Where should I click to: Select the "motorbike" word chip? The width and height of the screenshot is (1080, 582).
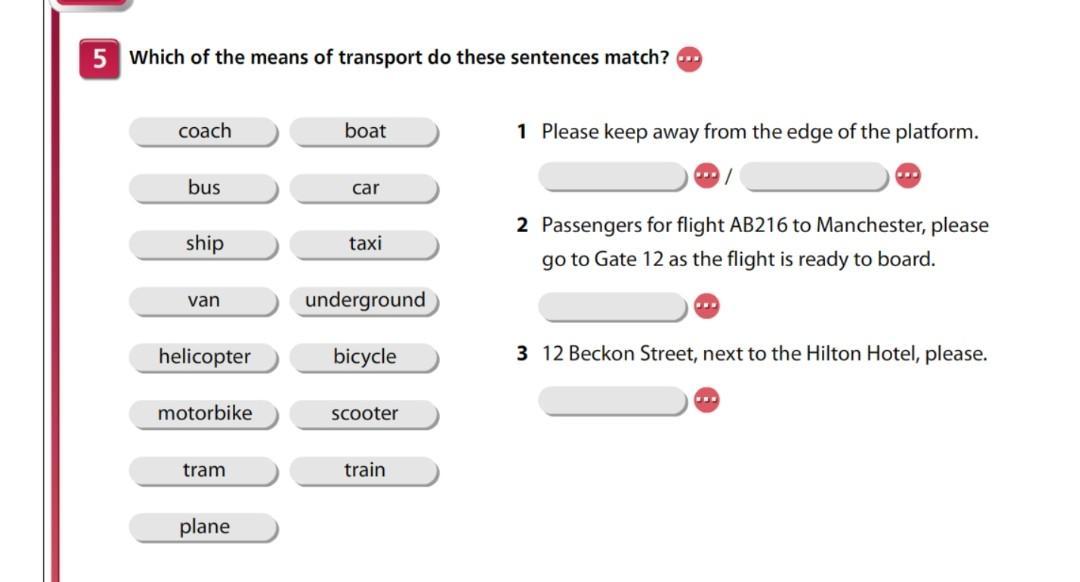click(204, 414)
